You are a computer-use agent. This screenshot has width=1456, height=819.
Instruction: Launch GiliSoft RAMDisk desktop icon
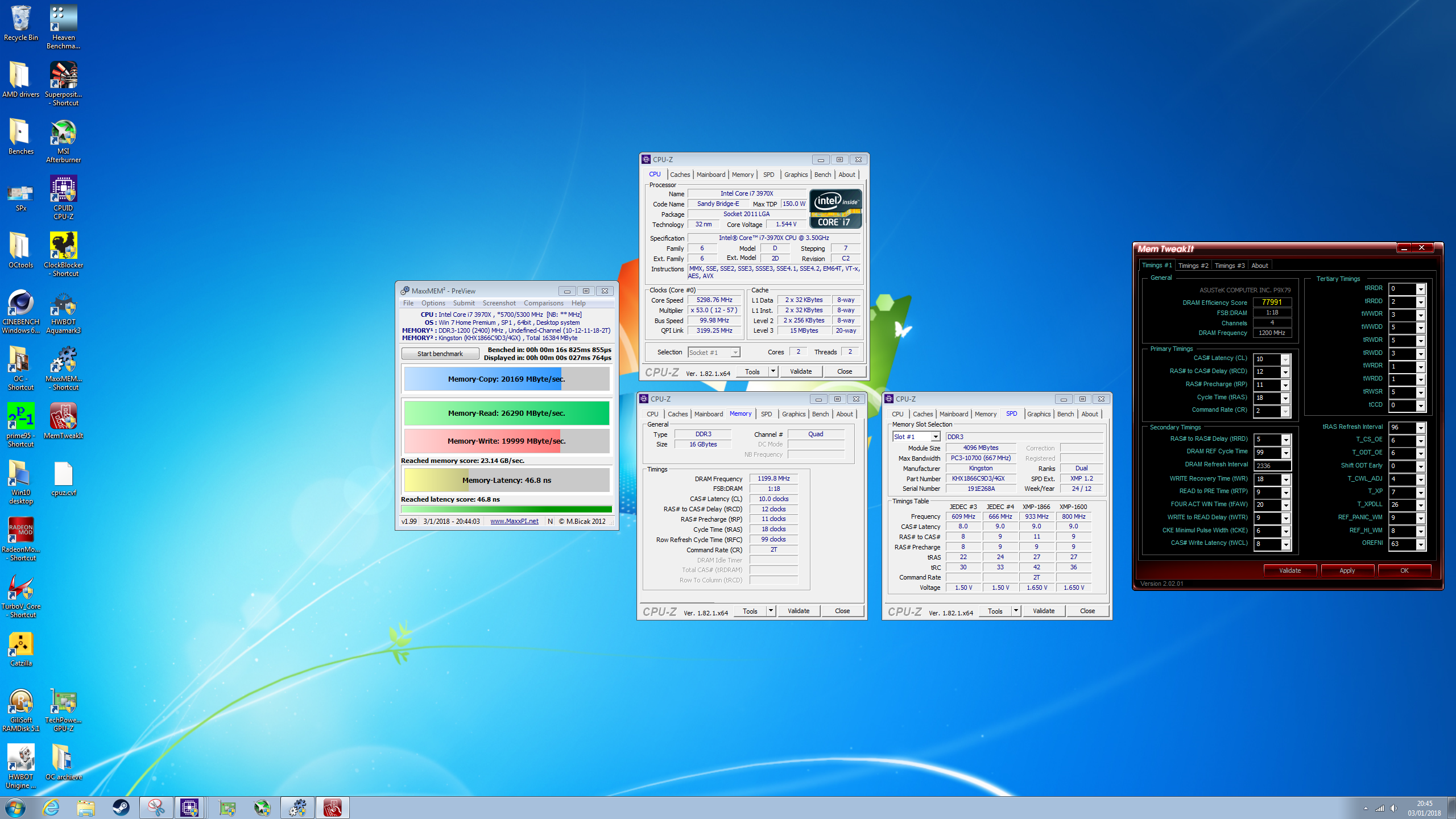[x=21, y=709]
